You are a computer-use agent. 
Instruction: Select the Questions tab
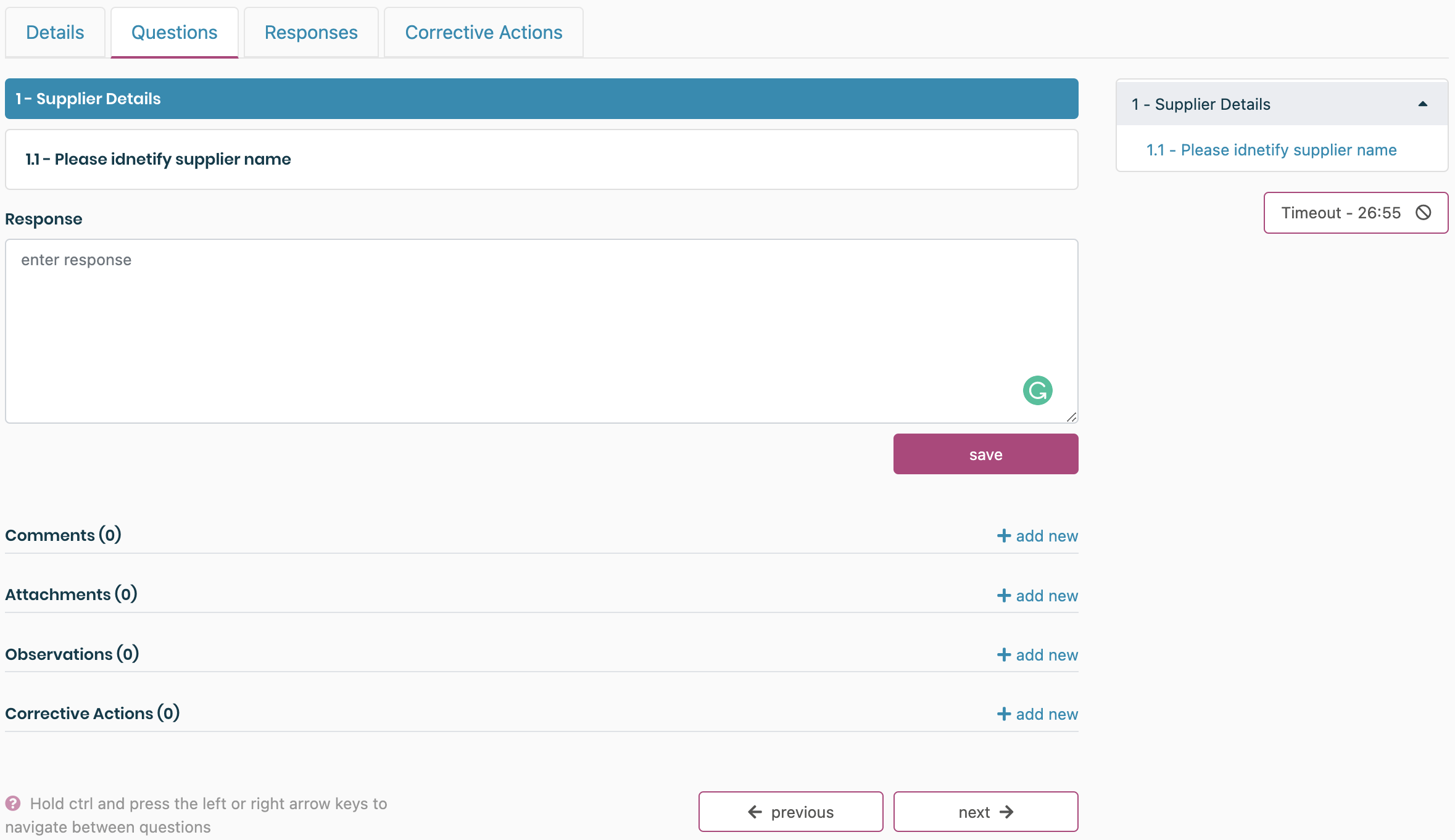(x=174, y=33)
